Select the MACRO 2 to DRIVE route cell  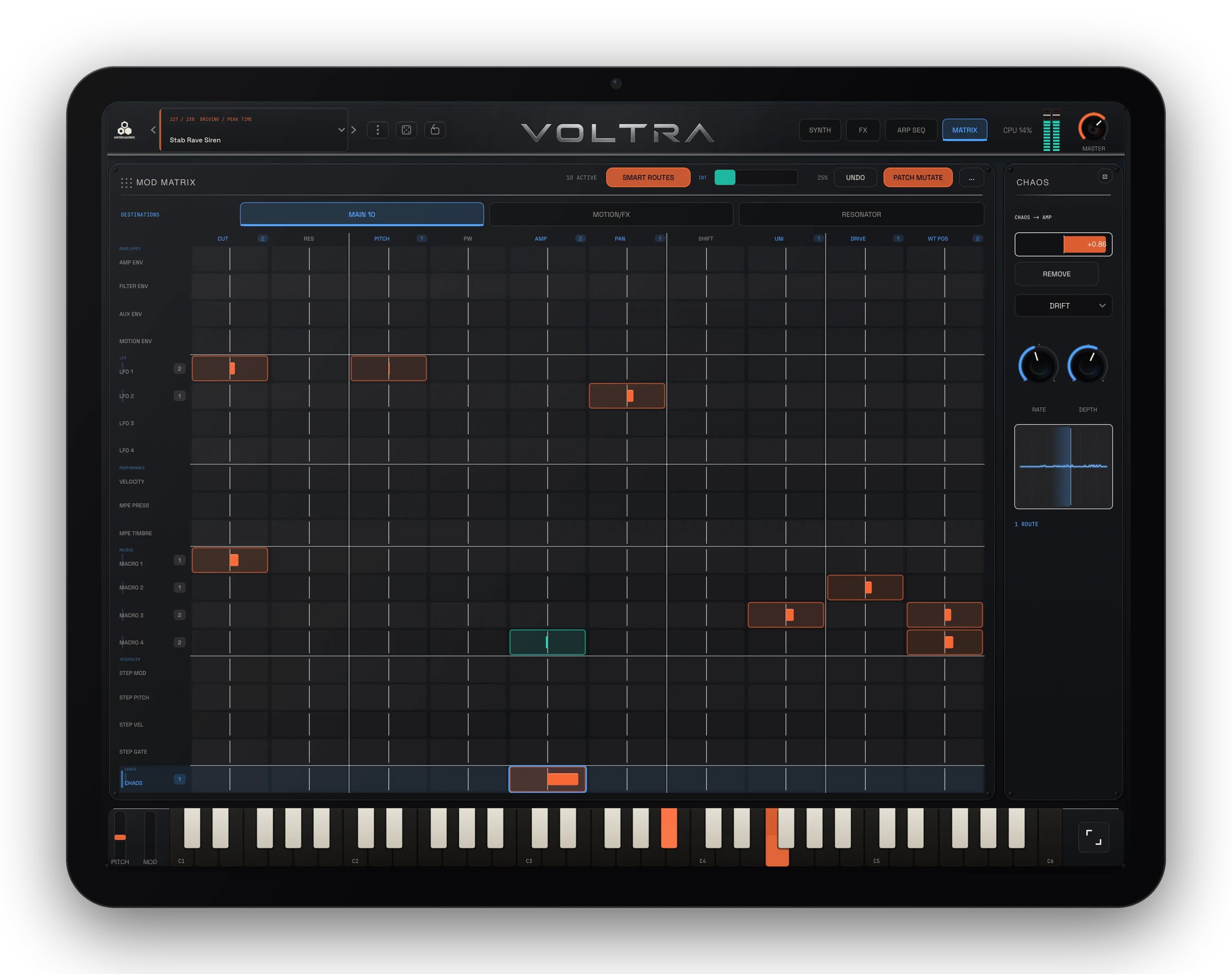tap(865, 587)
